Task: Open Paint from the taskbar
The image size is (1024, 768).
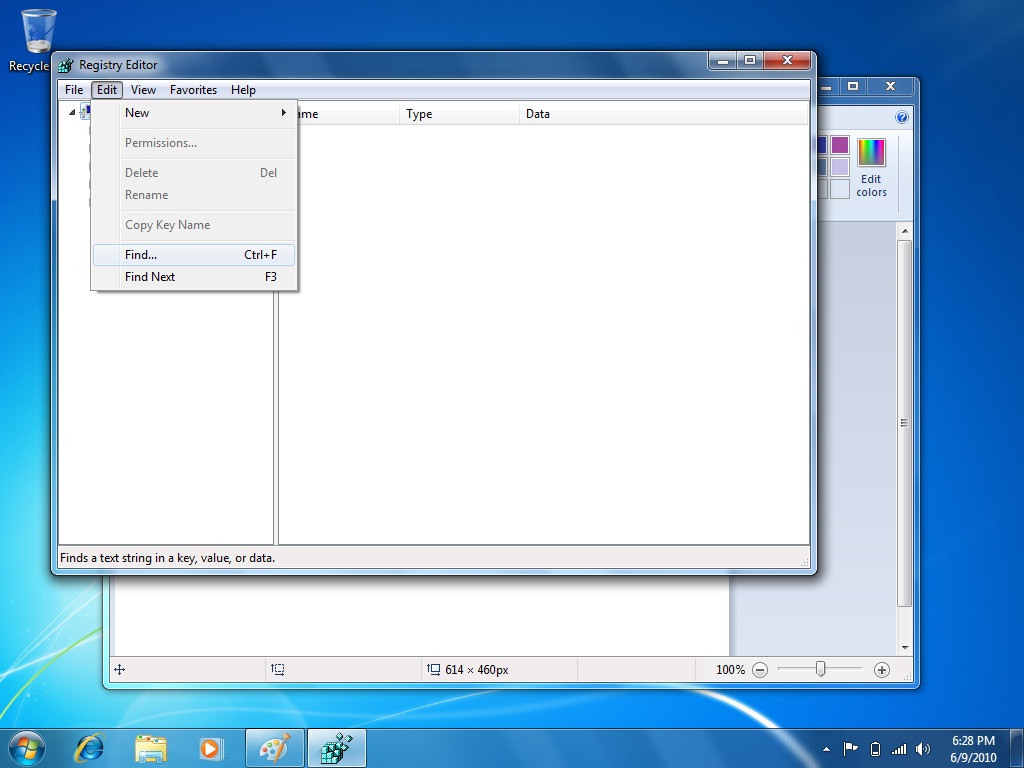Action: point(275,747)
